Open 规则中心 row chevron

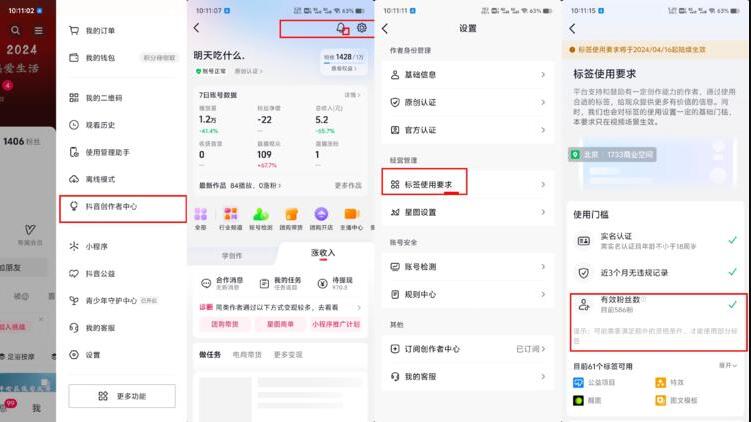[x=543, y=294]
